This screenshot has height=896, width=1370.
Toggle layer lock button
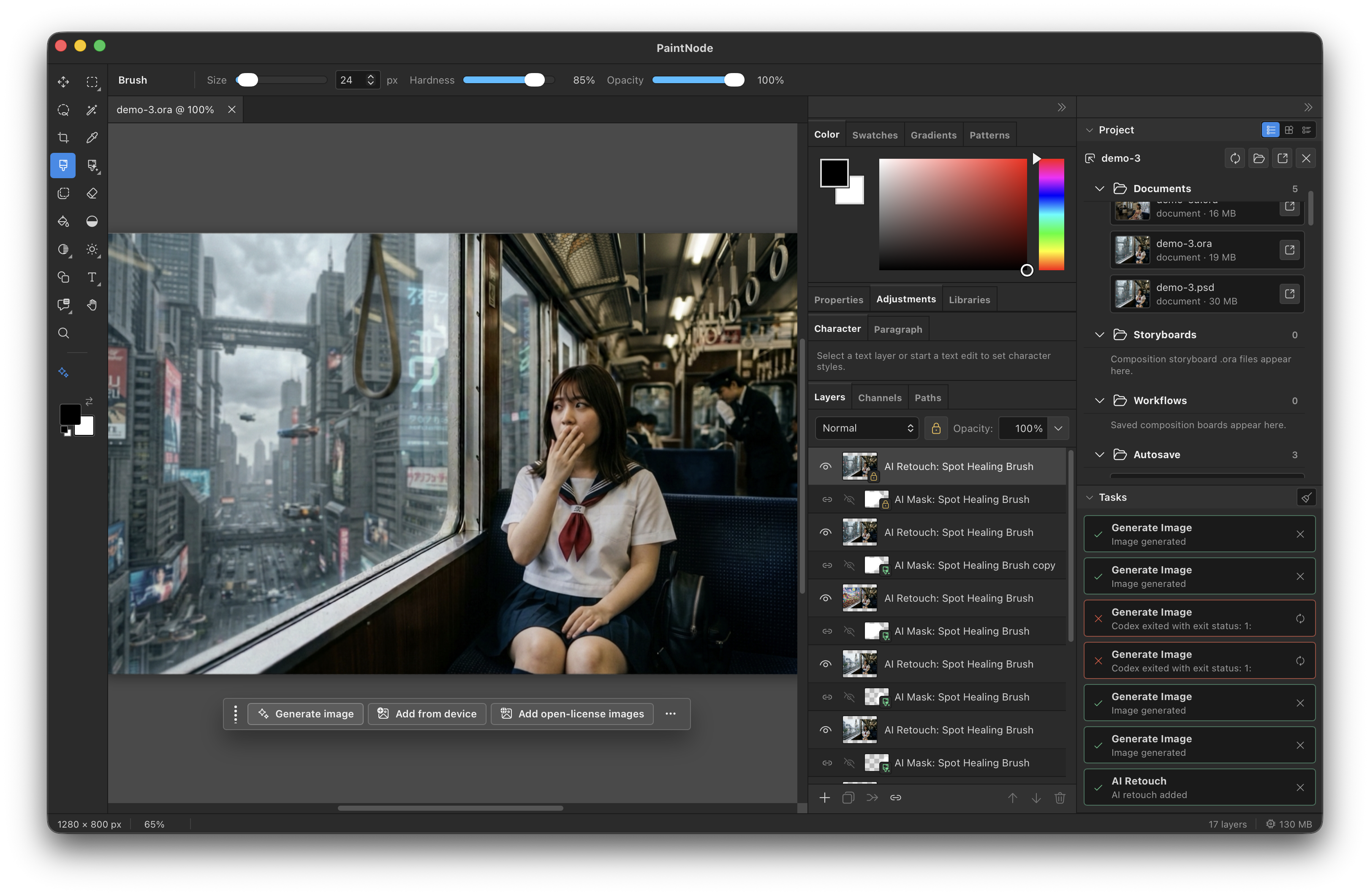(x=936, y=428)
